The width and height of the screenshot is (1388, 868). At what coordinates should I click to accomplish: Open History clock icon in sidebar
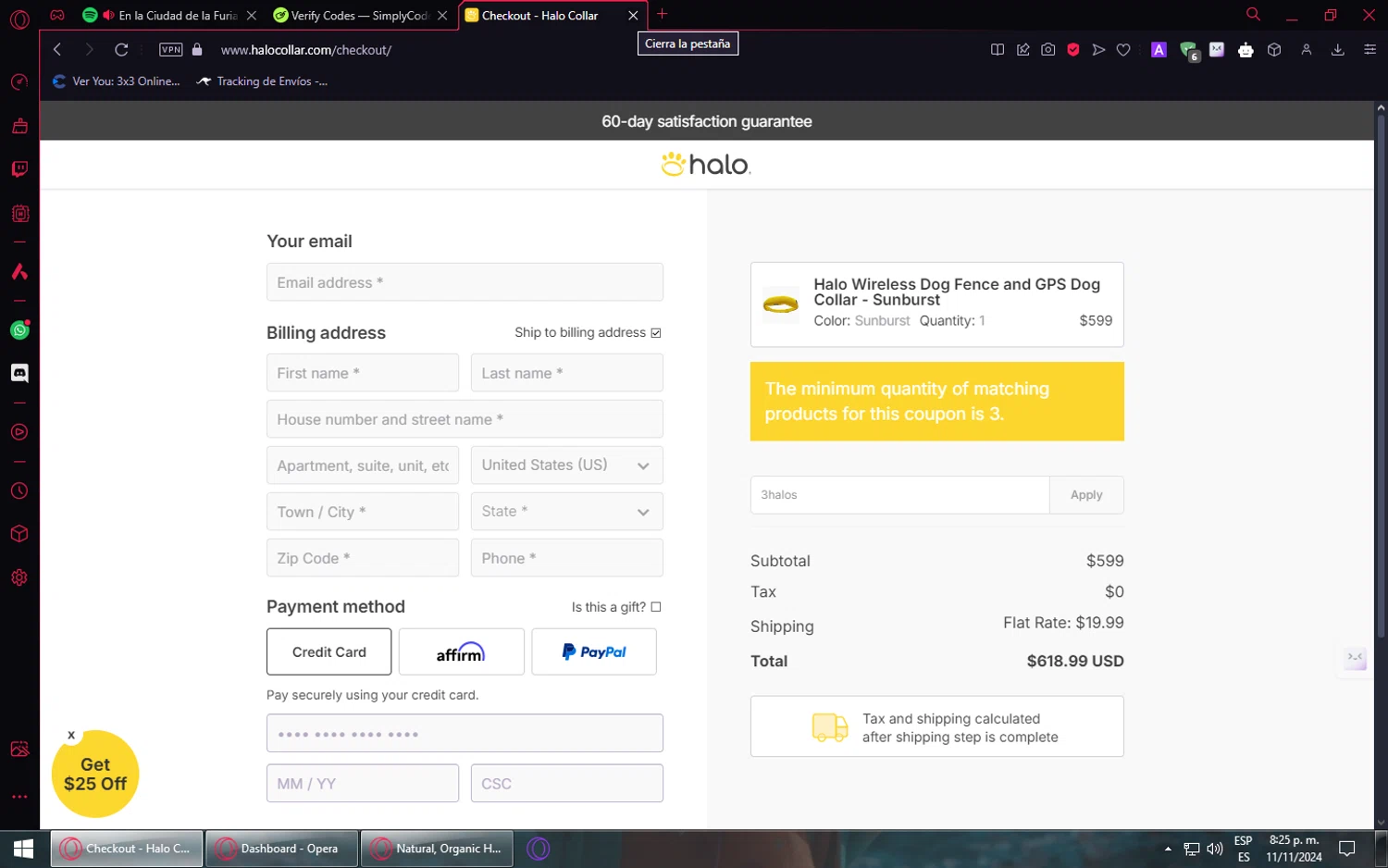pyautogui.click(x=19, y=491)
